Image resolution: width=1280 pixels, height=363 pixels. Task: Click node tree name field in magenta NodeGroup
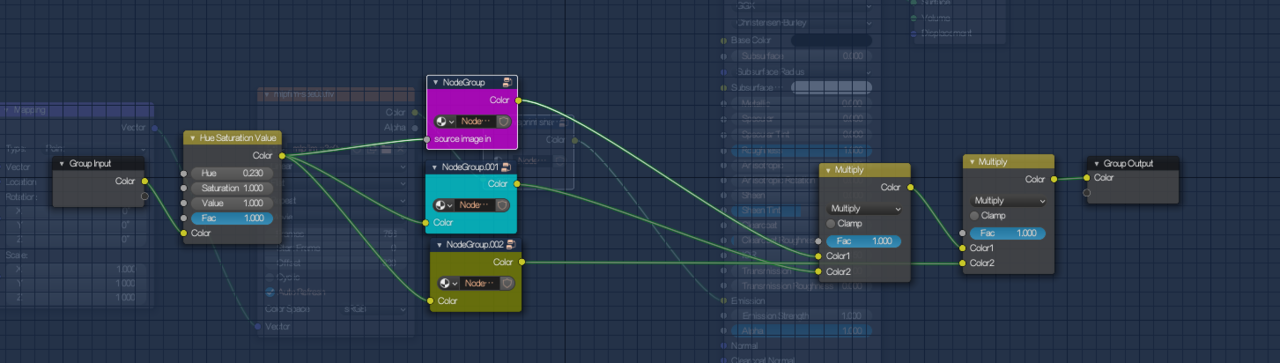[477, 121]
